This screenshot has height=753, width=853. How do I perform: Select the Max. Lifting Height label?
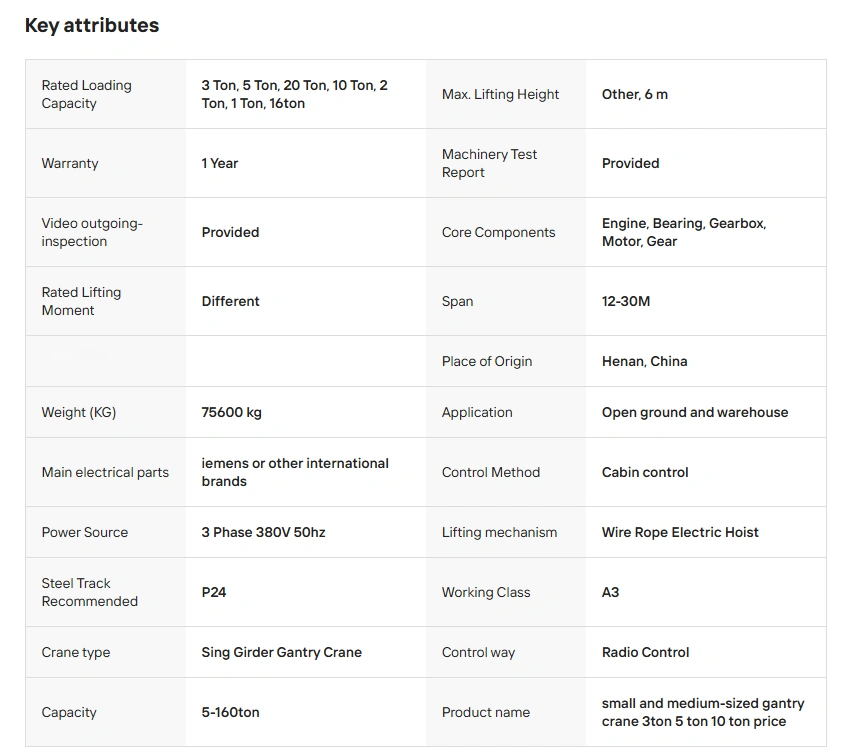[x=500, y=94]
